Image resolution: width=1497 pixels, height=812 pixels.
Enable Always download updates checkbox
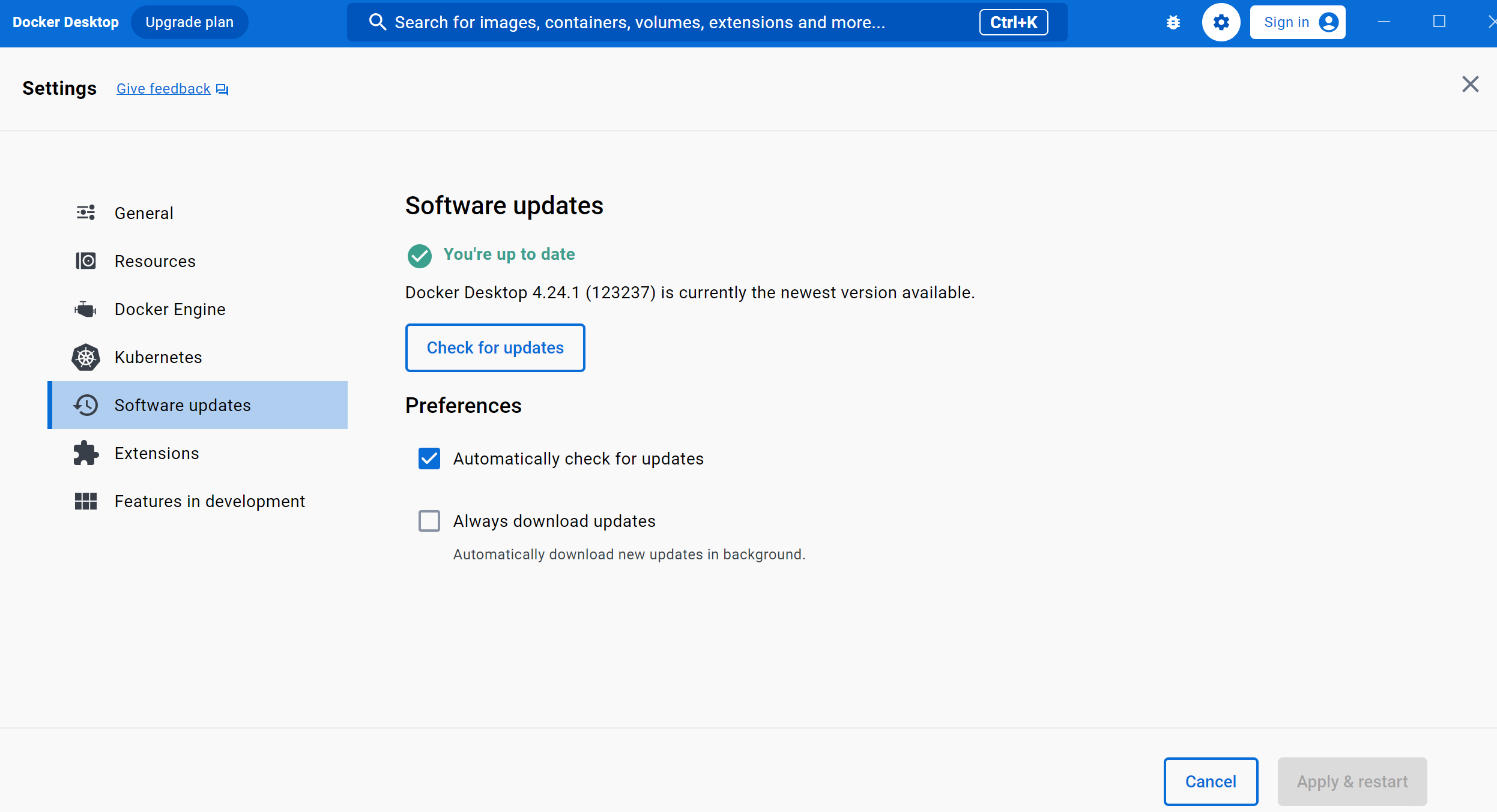pyautogui.click(x=429, y=521)
